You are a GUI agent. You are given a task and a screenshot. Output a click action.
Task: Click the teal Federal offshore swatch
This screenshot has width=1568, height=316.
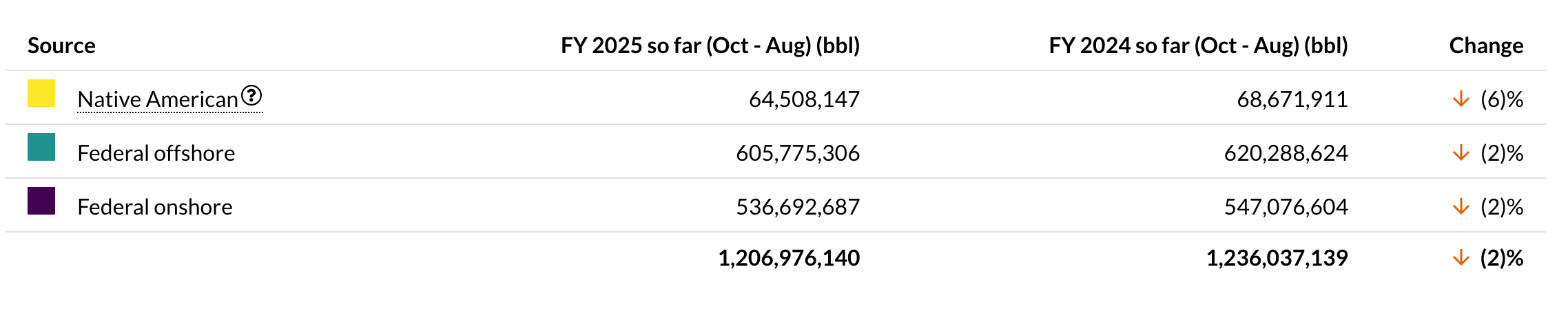tap(41, 147)
